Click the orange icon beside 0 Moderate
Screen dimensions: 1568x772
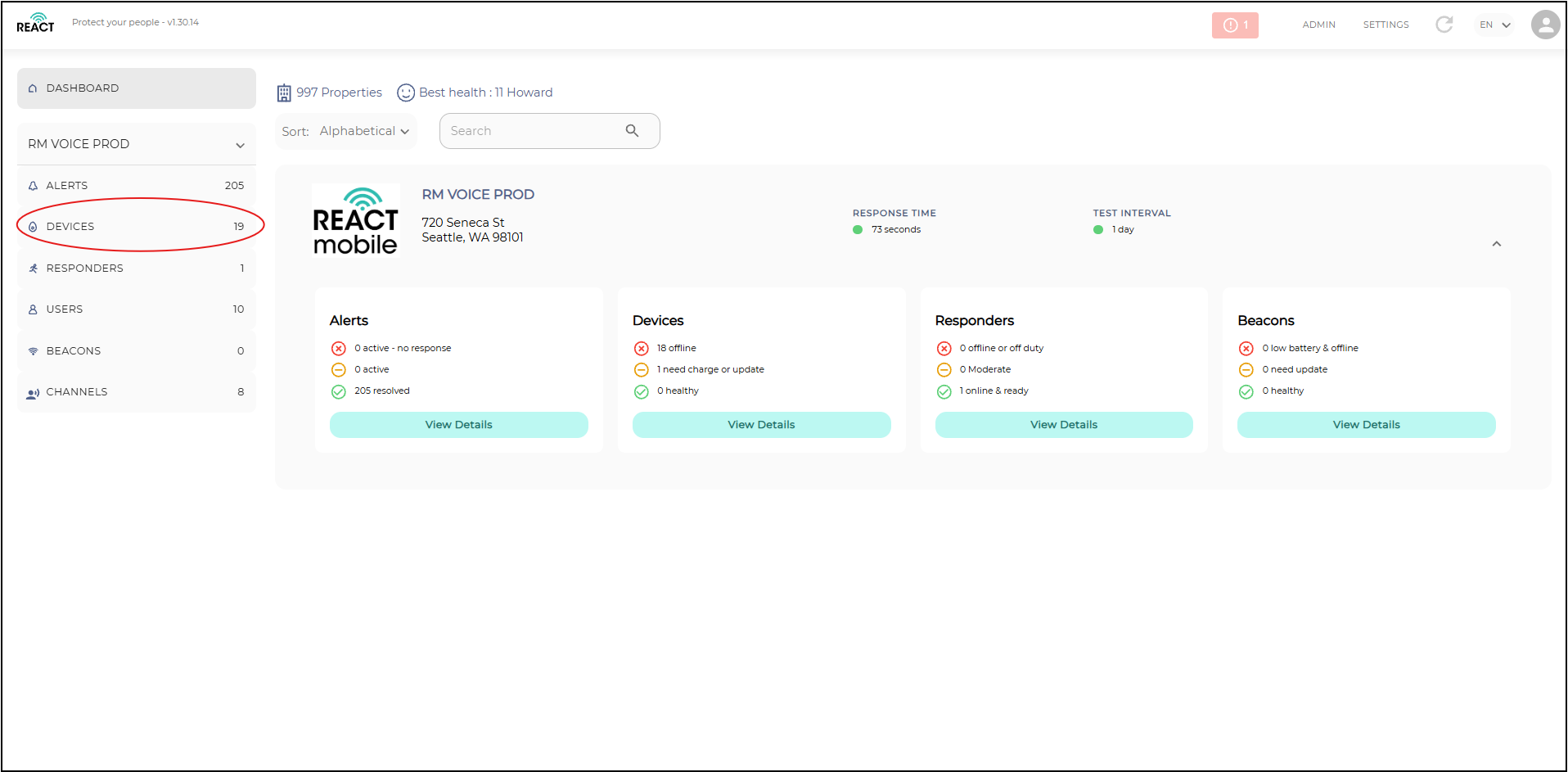click(x=944, y=370)
